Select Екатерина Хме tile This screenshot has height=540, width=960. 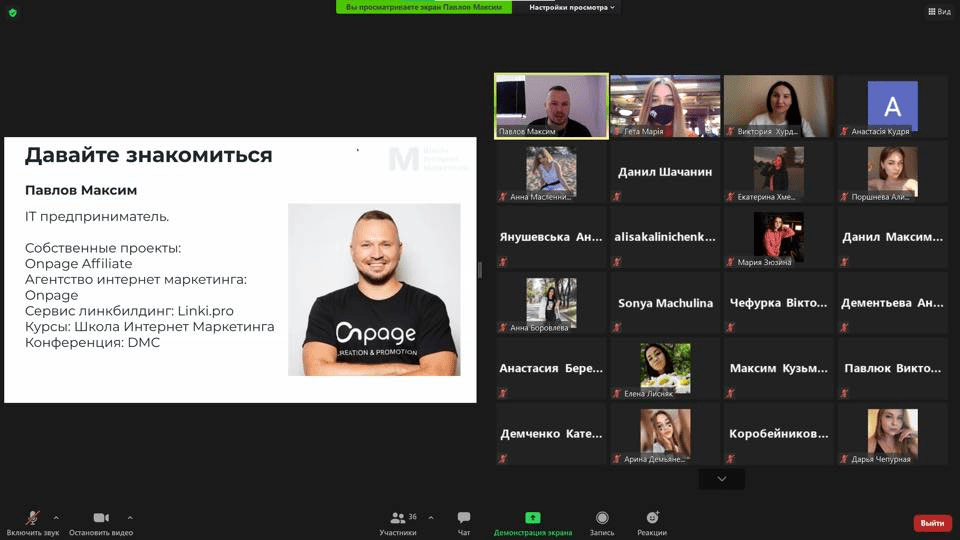click(779, 172)
